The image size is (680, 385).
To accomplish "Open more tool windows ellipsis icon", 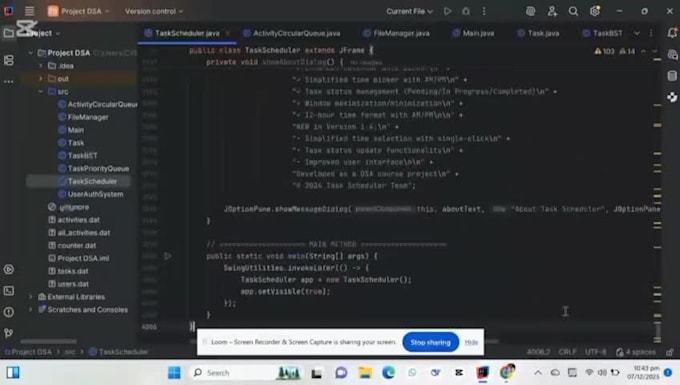I will tap(9, 82).
